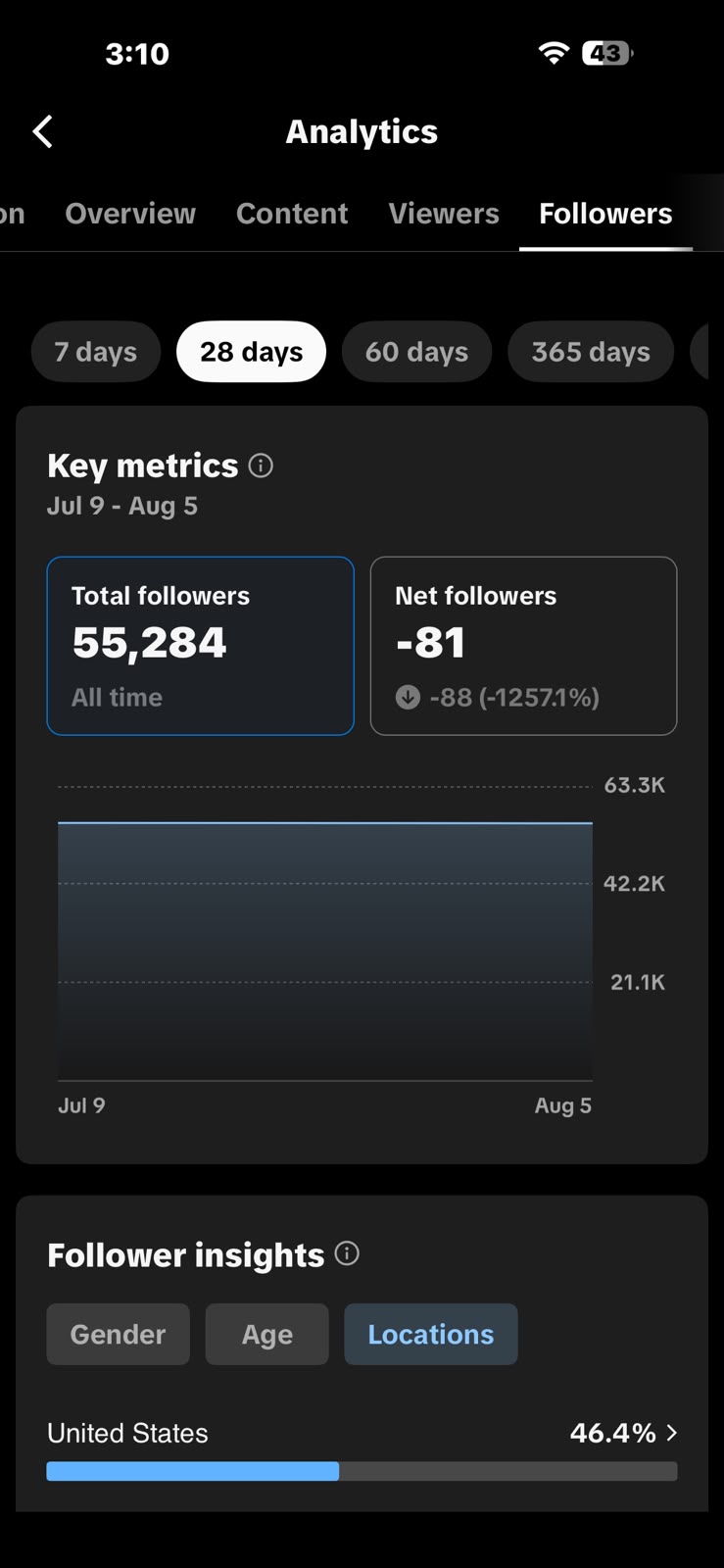Select the Net followers card

(524, 646)
